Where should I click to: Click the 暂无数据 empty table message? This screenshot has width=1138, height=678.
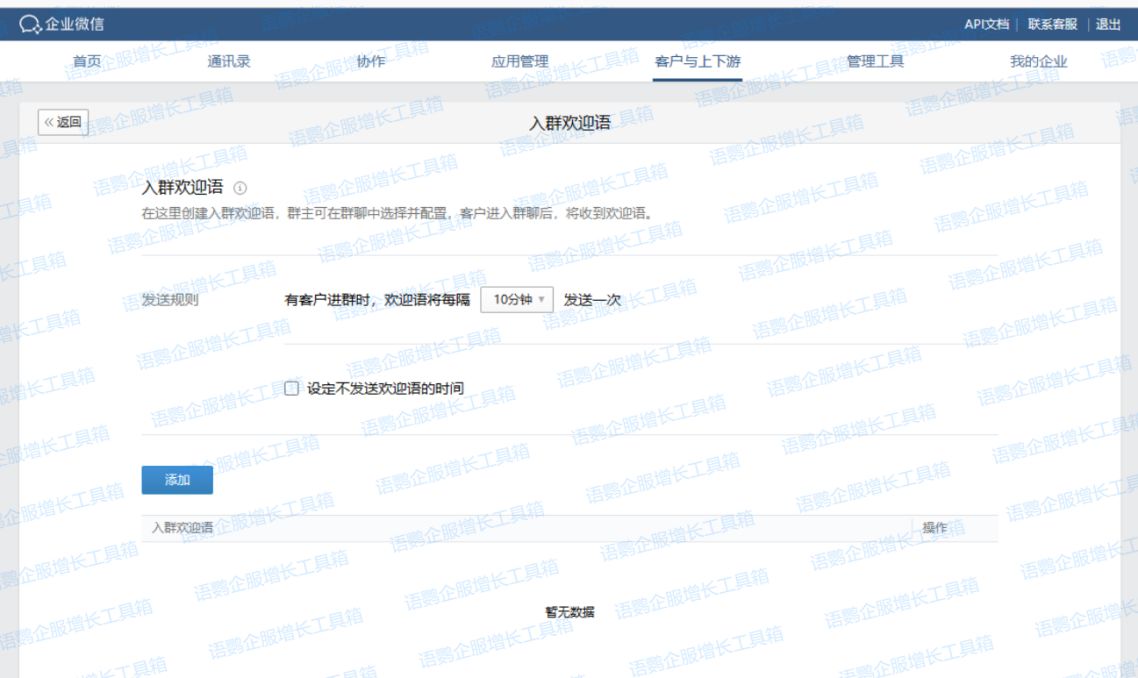tap(570, 612)
